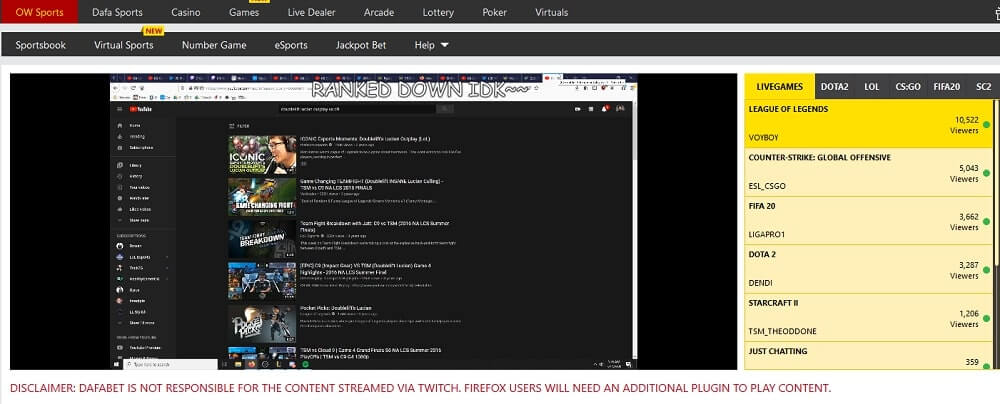Click the green live dot beside Voyboy viewers
Viewport: 1000px width, 404px height.
(986, 126)
